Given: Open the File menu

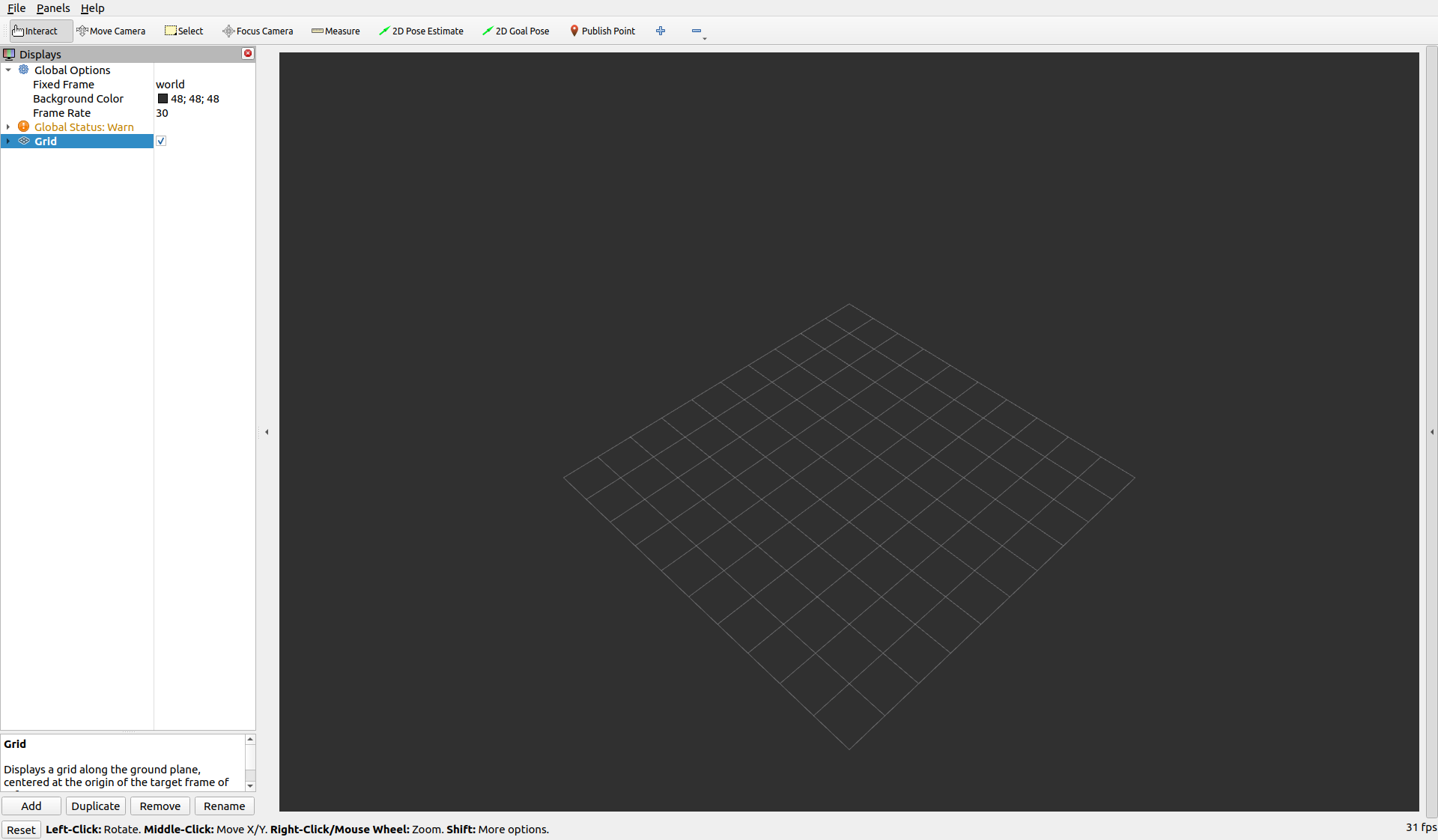Looking at the screenshot, I should point(16,8).
